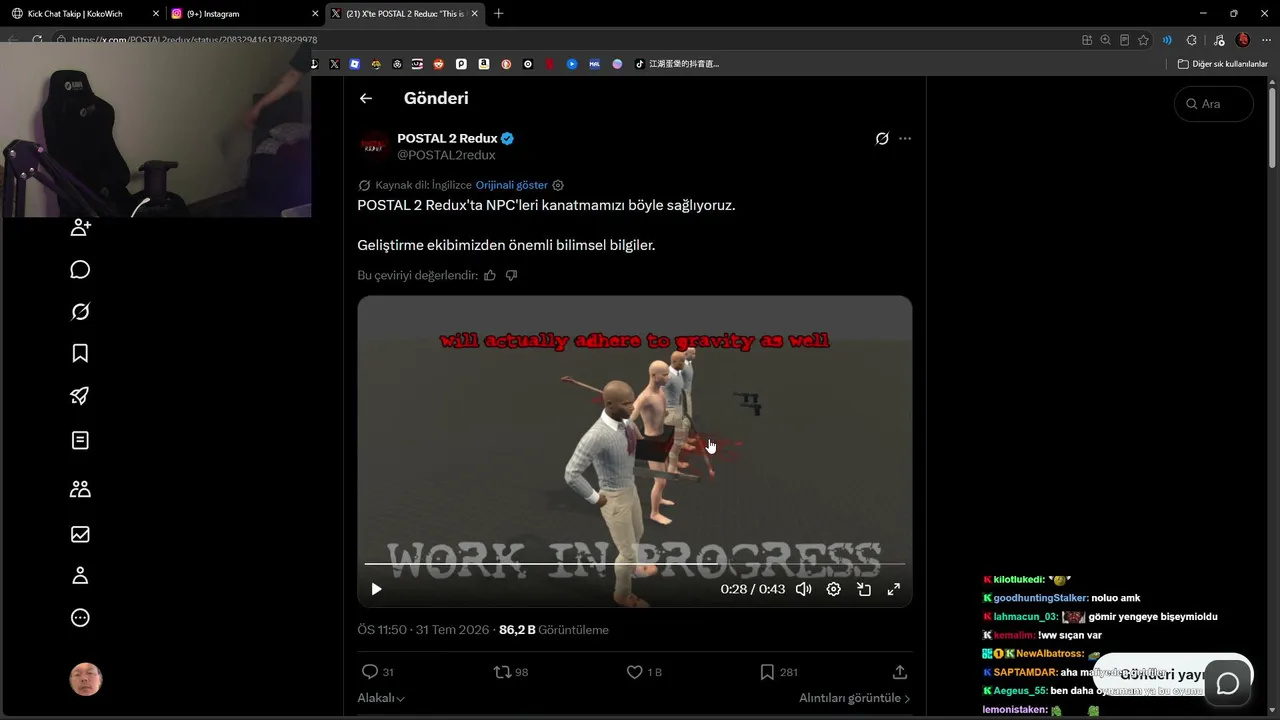This screenshot has width=1280, height=720.
Task: Open translation settings gear icon
Action: [x=558, y=185]
